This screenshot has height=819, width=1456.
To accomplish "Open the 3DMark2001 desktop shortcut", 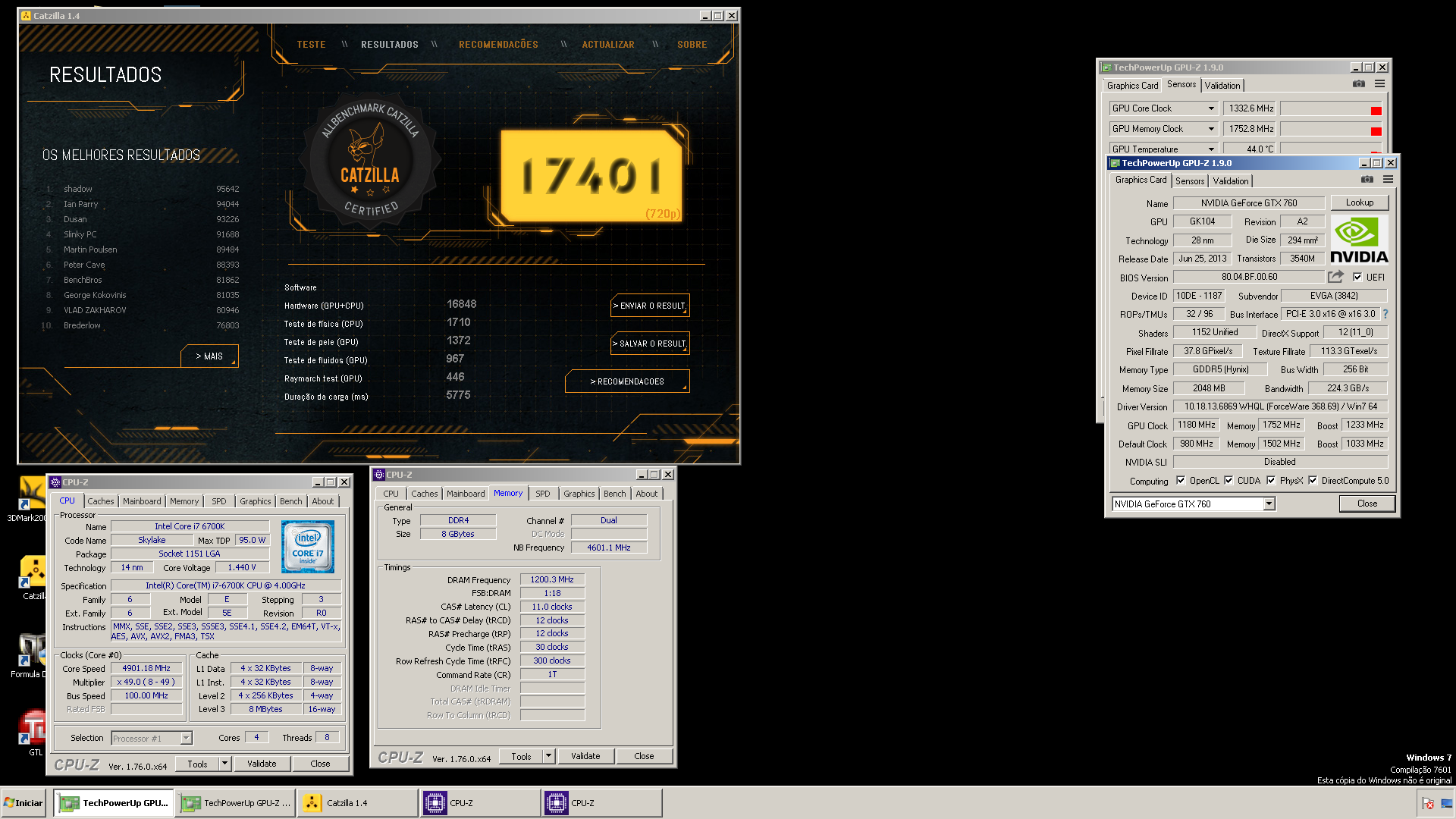I will pyautogui.click(x=31, y=498).
